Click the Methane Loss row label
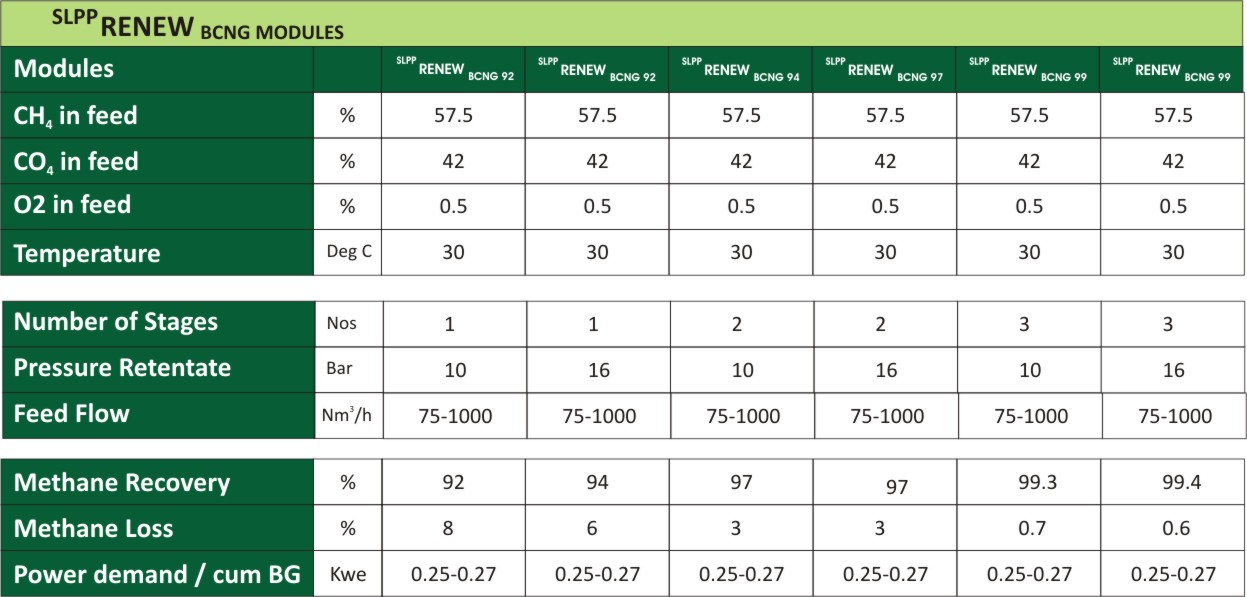The image size is (1247, 597). coord(93,528)
